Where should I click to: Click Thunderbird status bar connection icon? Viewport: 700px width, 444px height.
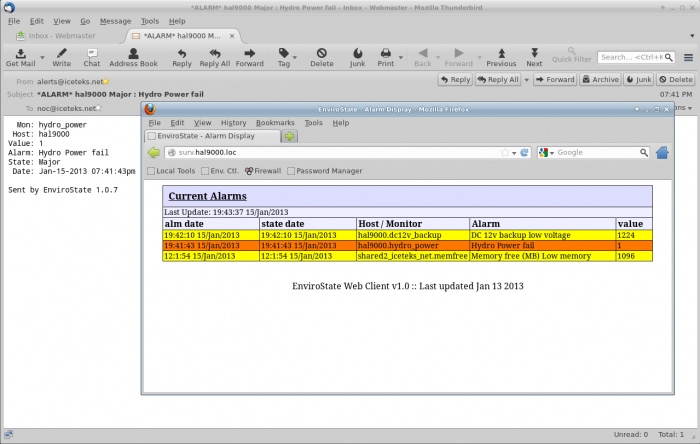[x=8, y=434]
